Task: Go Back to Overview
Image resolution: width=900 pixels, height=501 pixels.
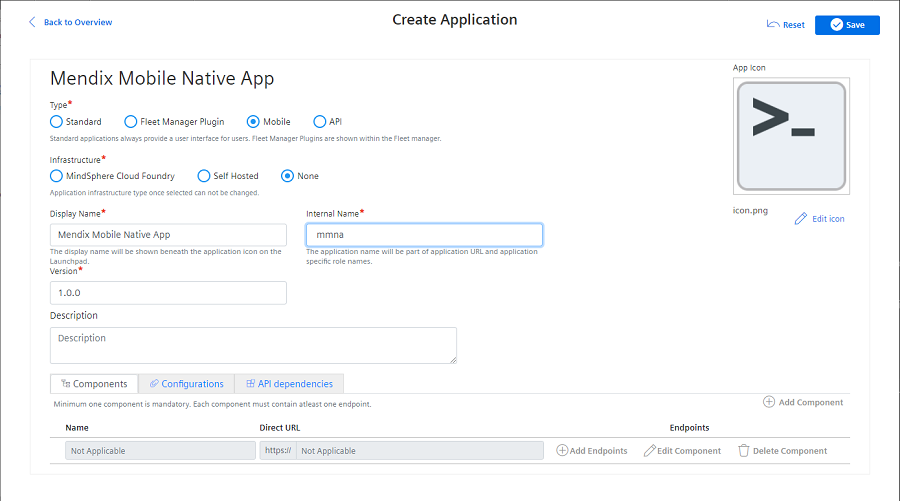Action: tap(78, 22)
